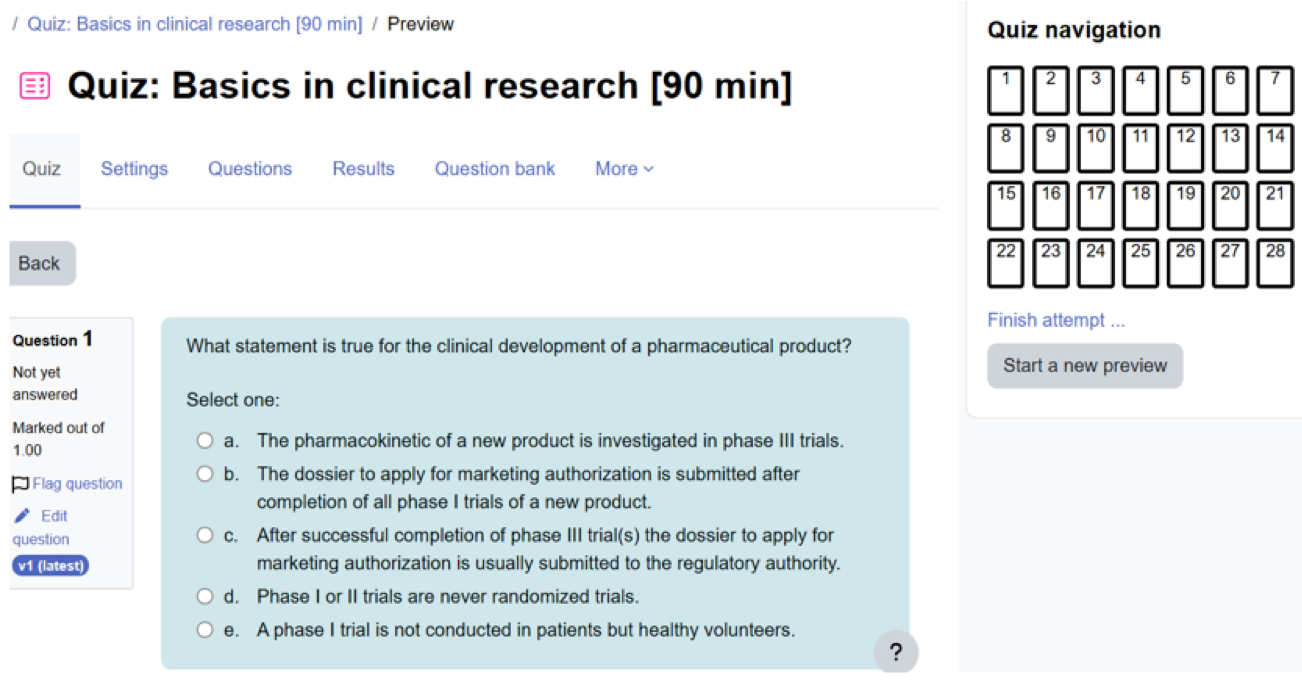The height and width of the screenshot is (693, 1302).
Task: Select answer a about pharmacokinetic in phase III
Action: (205, 441)
